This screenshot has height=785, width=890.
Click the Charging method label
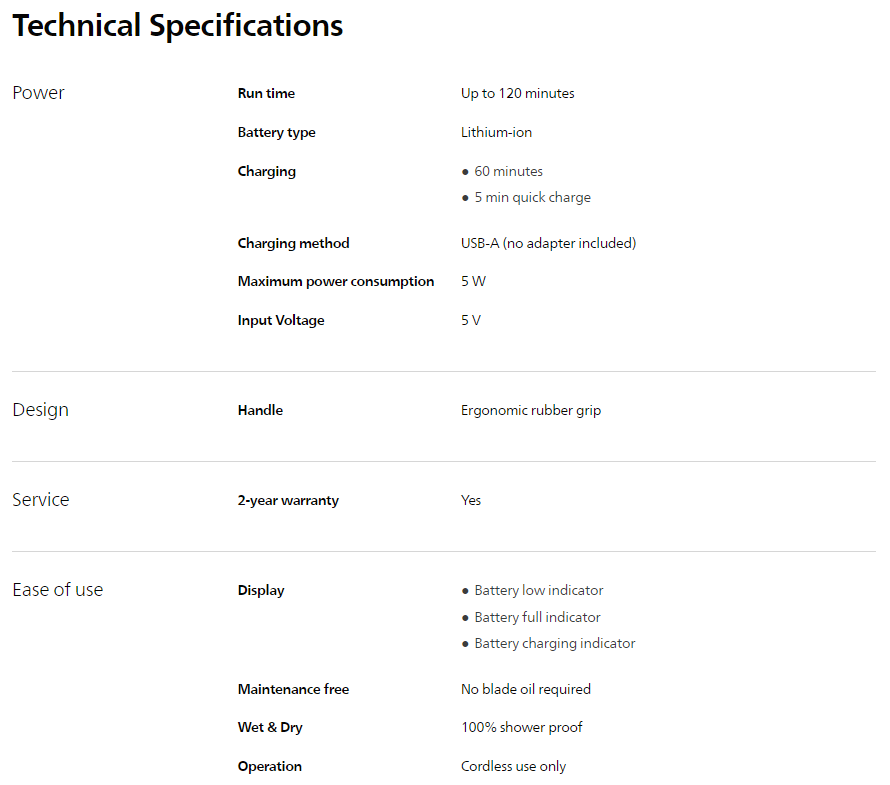pyautogui.click(x=293, y=243)
